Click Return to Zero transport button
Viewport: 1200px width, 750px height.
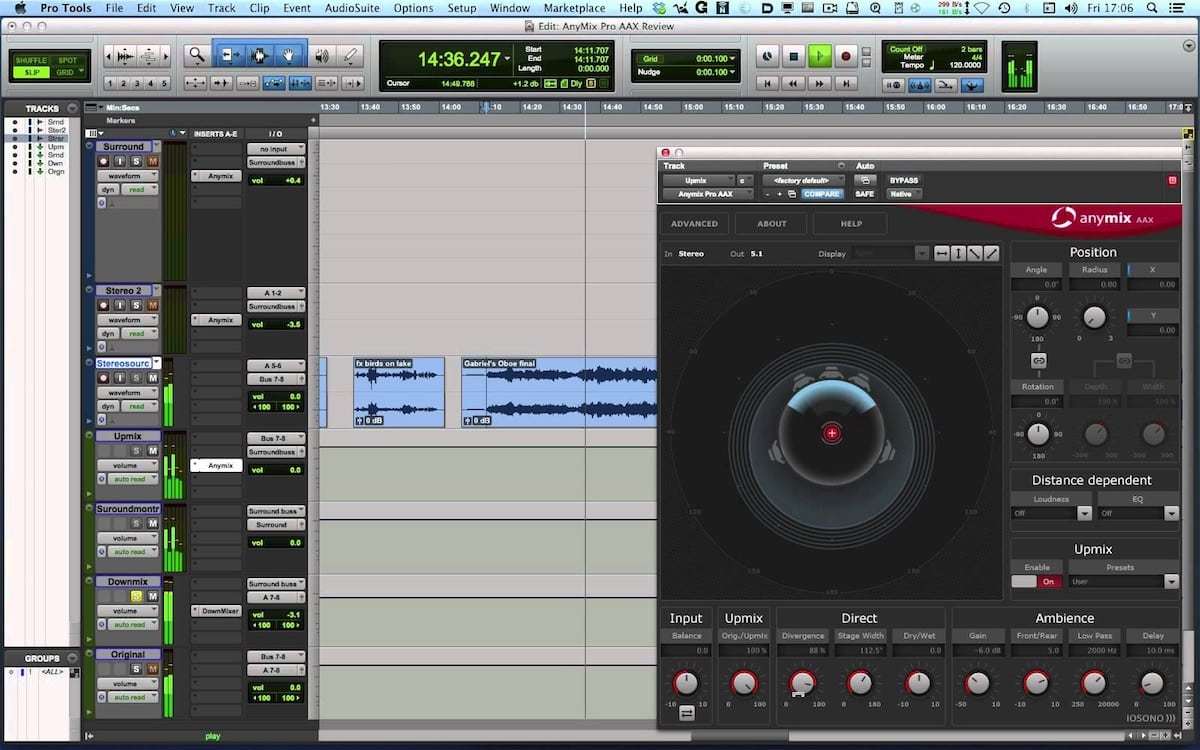pos(767,83)
